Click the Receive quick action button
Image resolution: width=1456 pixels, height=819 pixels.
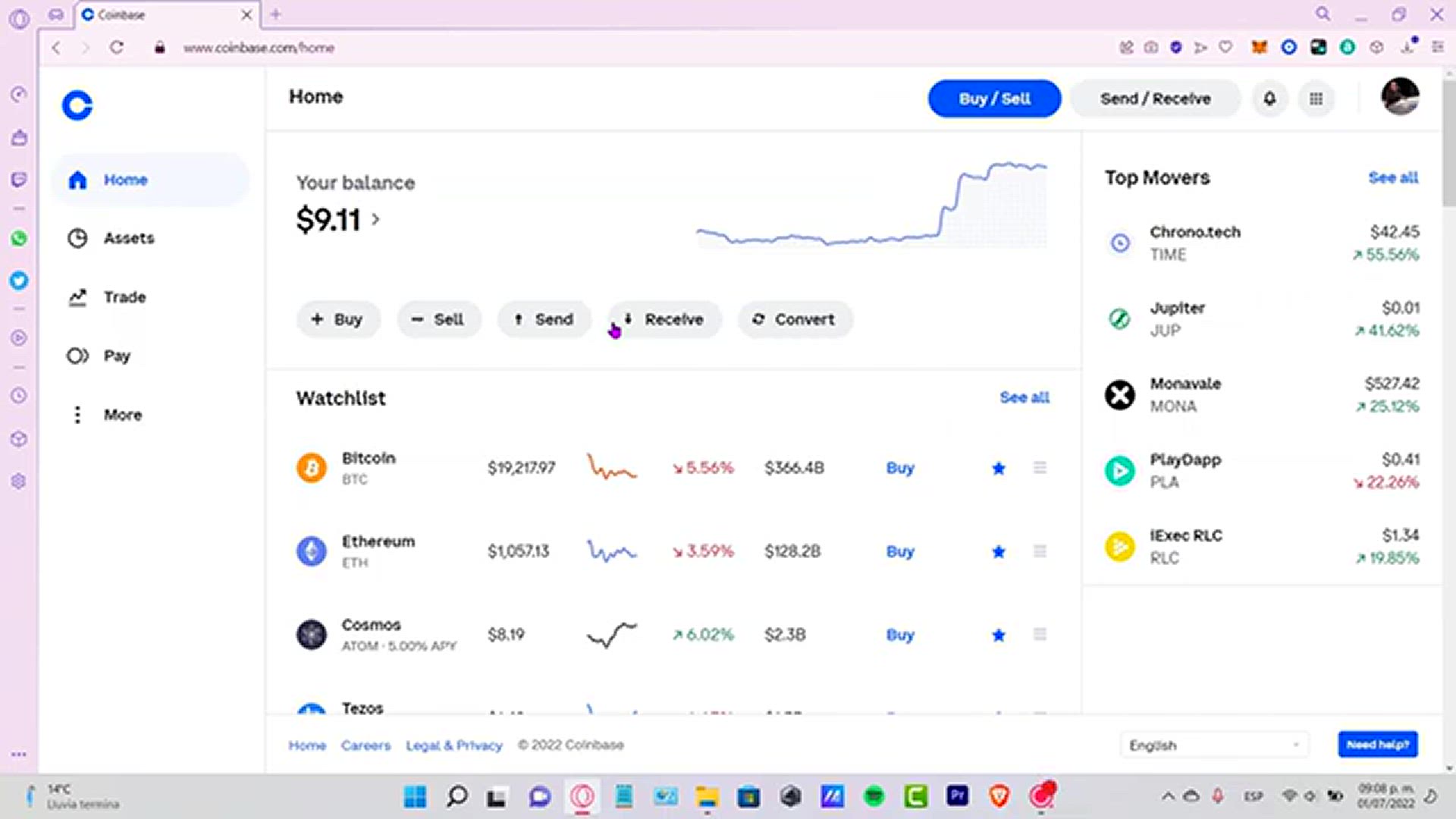coord(665,319)
